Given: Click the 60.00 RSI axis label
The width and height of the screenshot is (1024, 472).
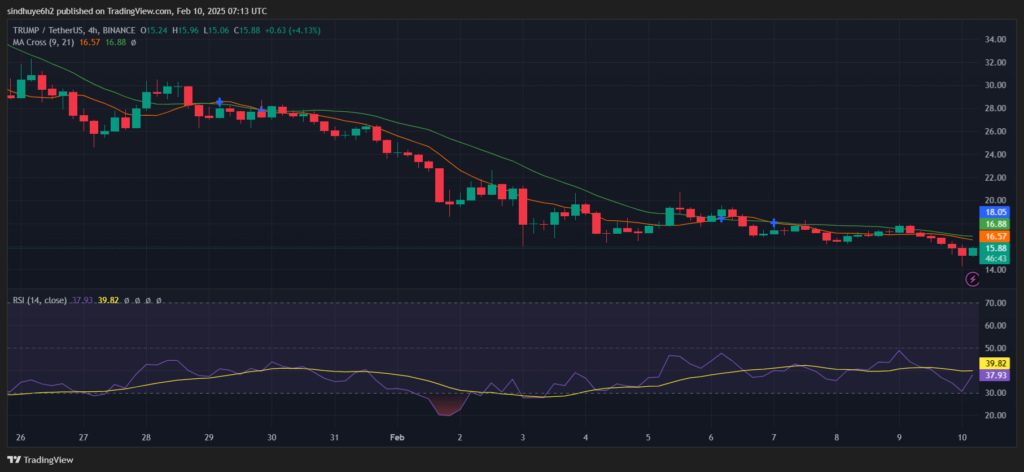Looking at the screenshot, I should pos(995,326).
